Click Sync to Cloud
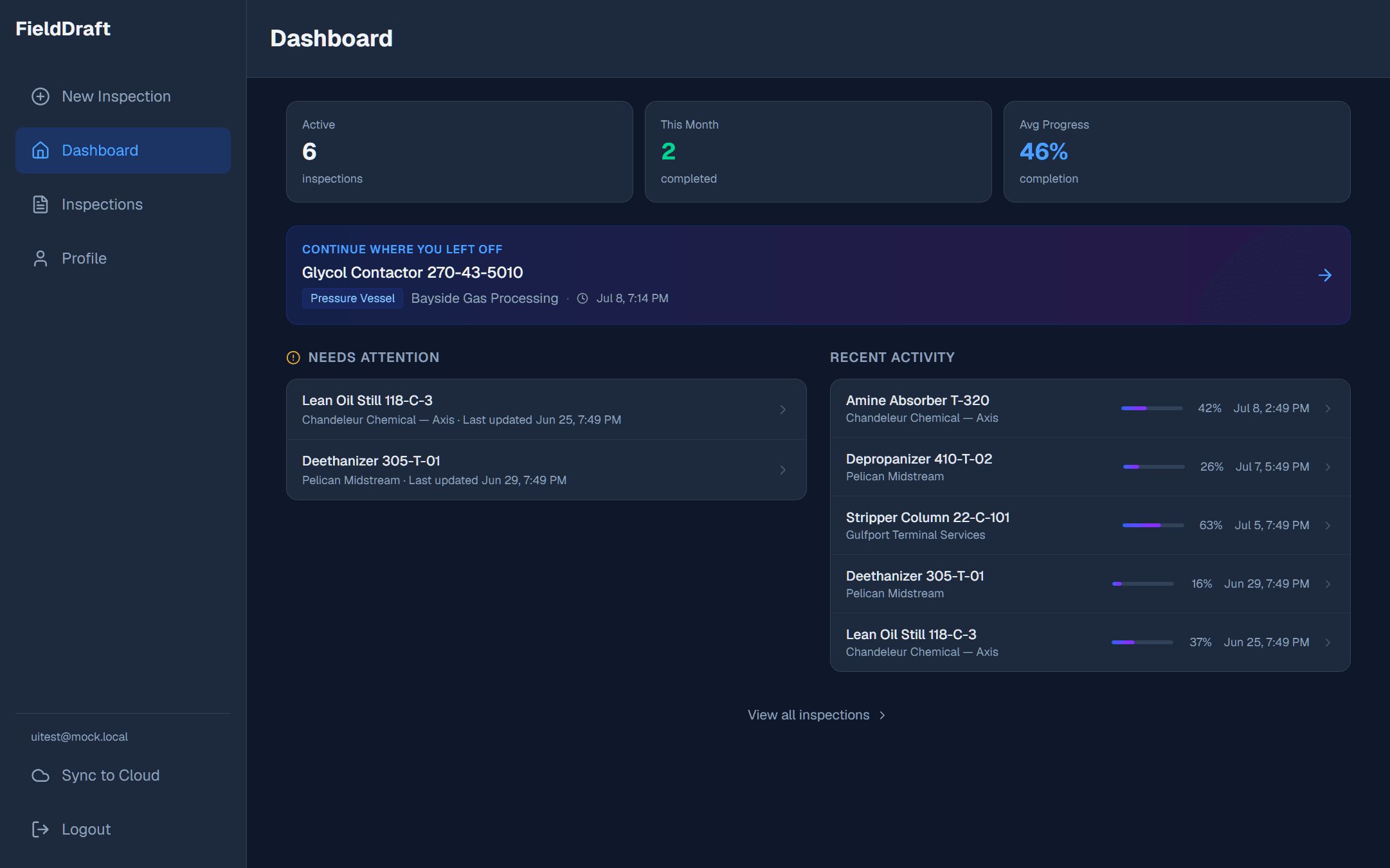1390x868 pixels. [x=123, y=775]
